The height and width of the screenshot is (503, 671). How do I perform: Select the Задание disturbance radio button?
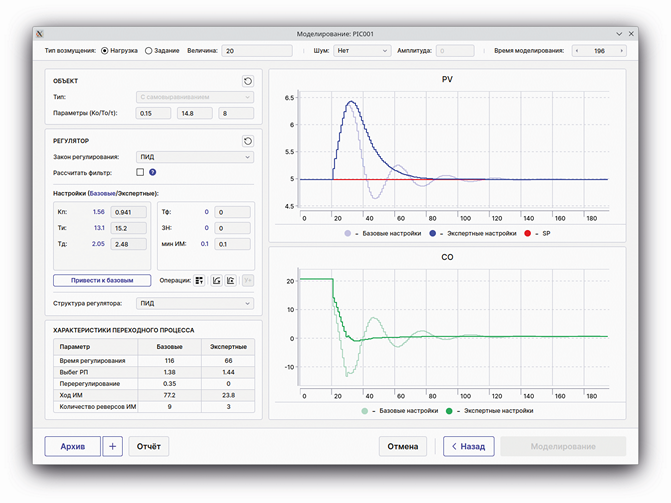(x=149, y=50)
